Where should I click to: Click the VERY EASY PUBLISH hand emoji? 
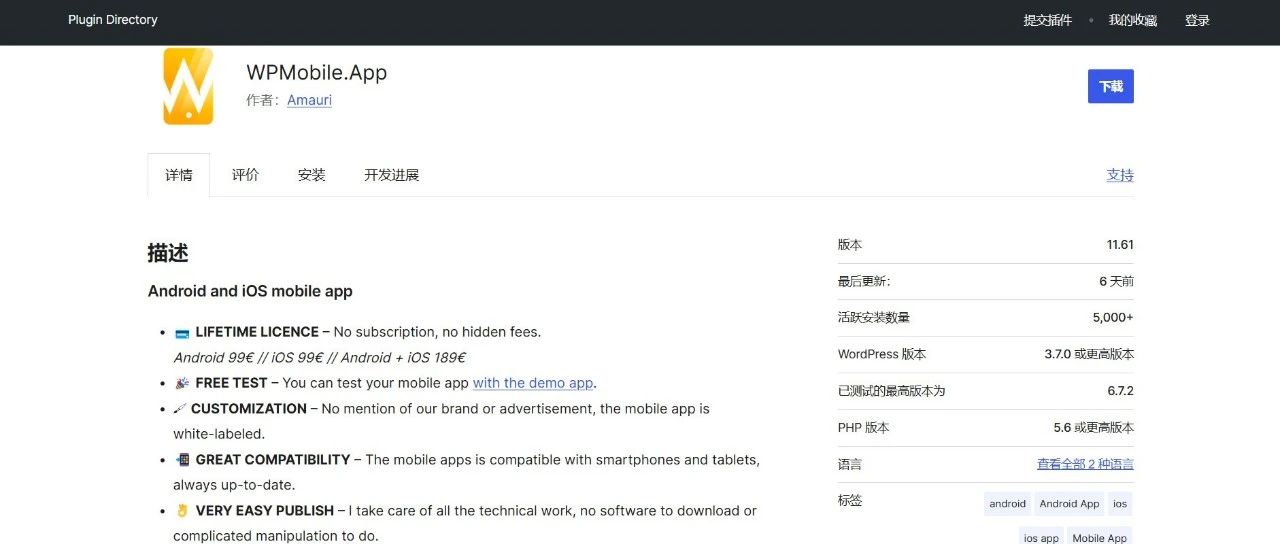pos(182,511)
